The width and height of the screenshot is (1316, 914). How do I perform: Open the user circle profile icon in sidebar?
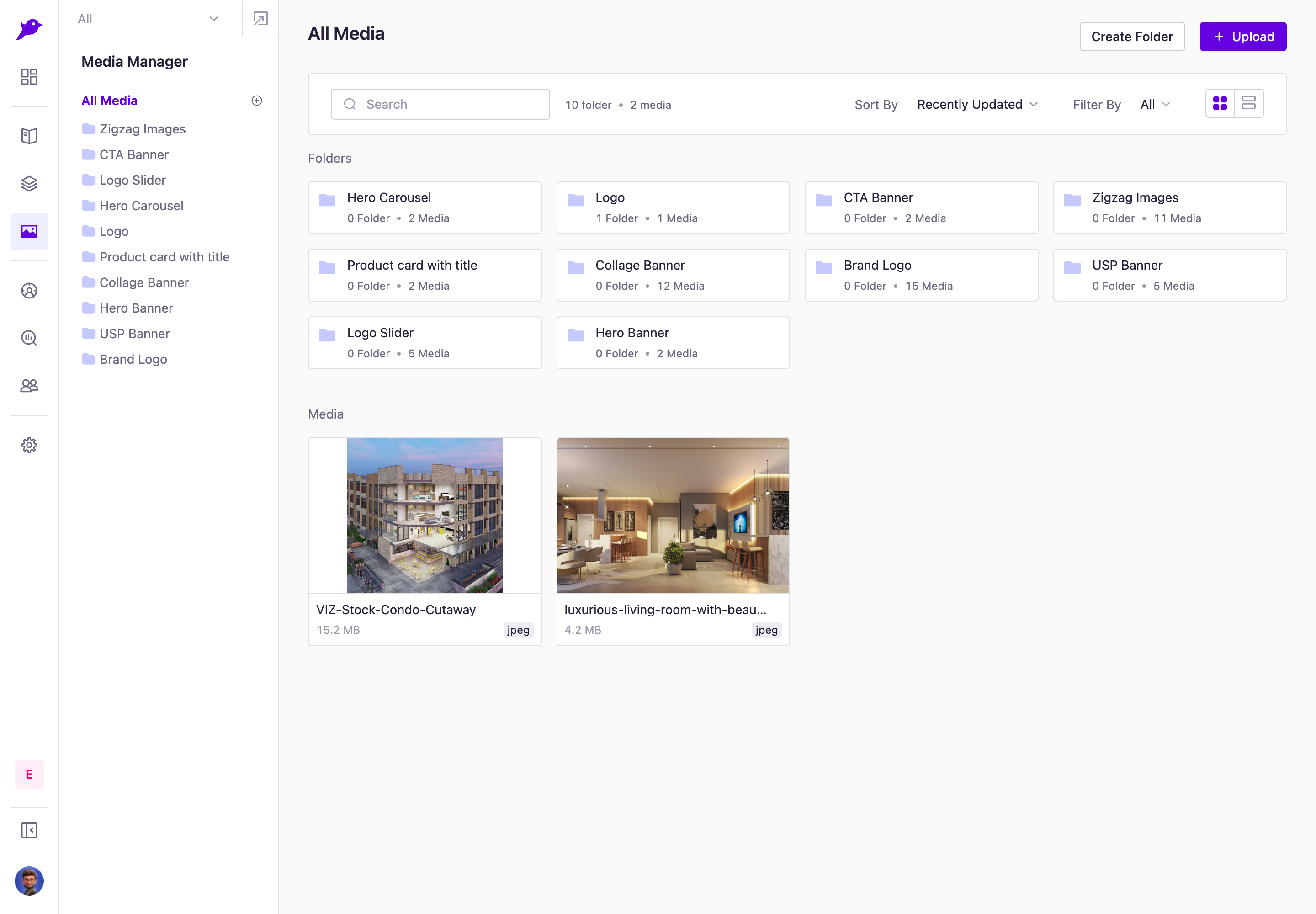(x=29, y=291)
